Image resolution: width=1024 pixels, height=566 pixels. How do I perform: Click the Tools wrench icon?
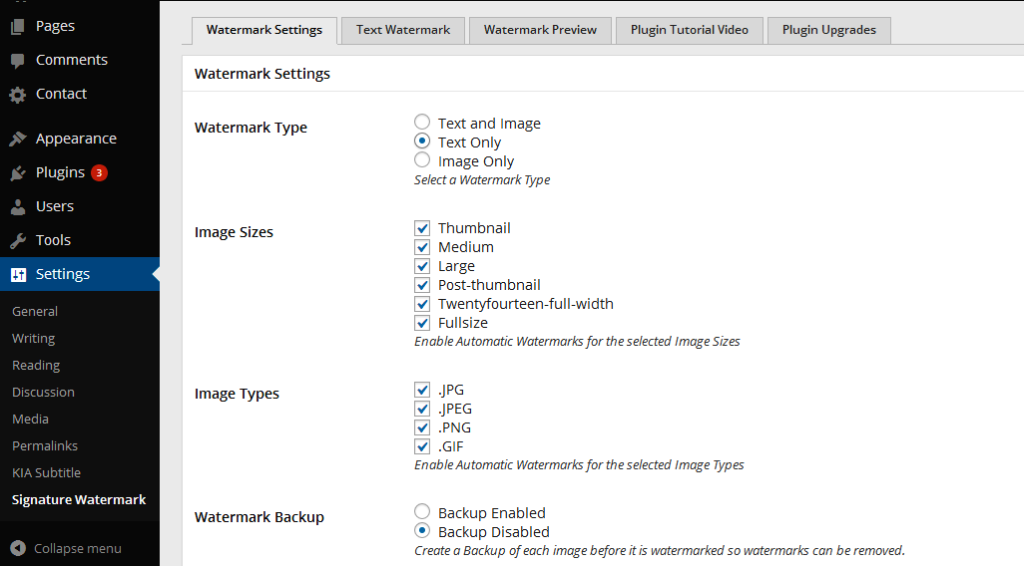coord(18,240)
